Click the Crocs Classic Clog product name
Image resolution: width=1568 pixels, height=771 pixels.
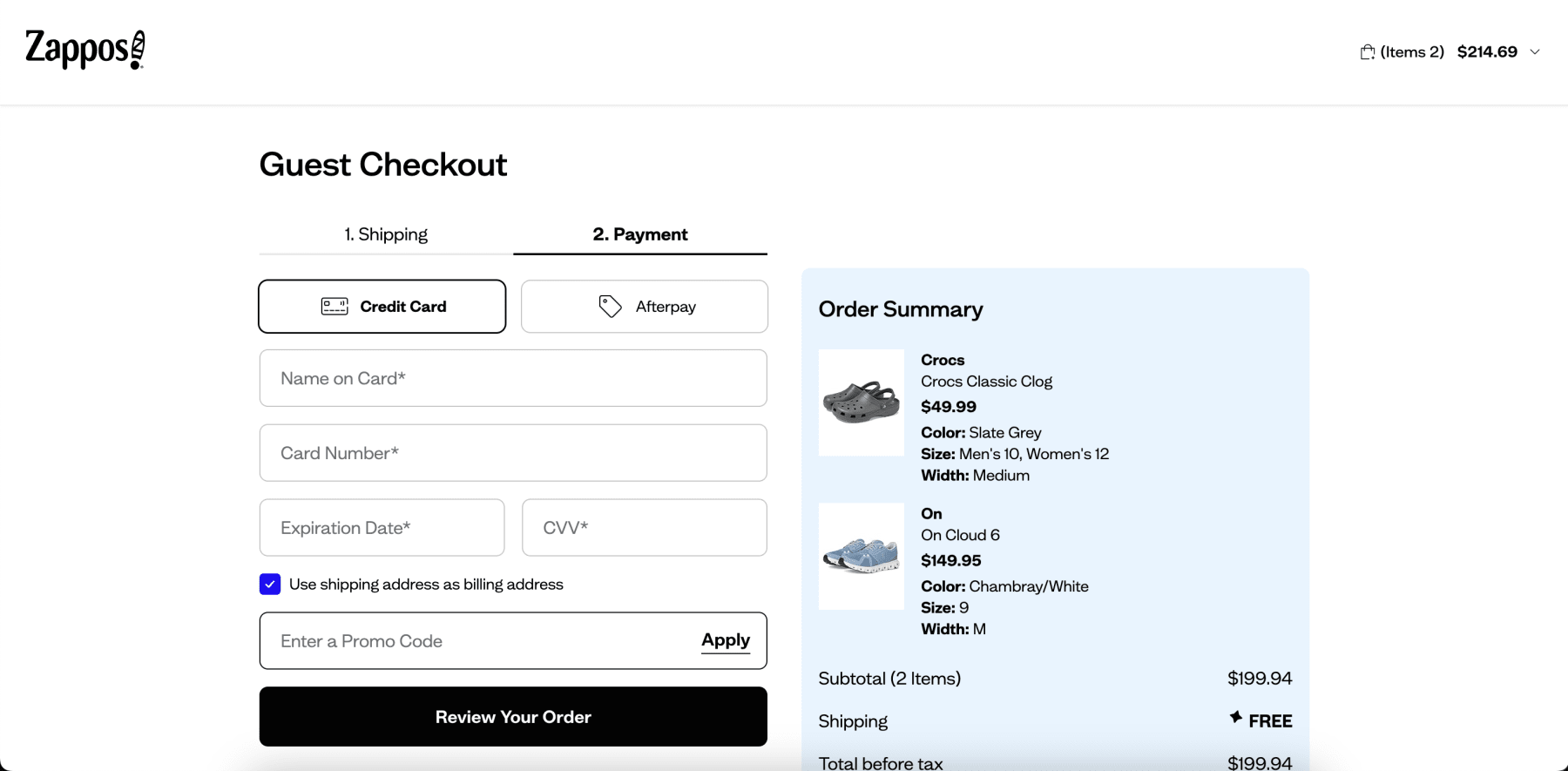click(x=986, y=382)
